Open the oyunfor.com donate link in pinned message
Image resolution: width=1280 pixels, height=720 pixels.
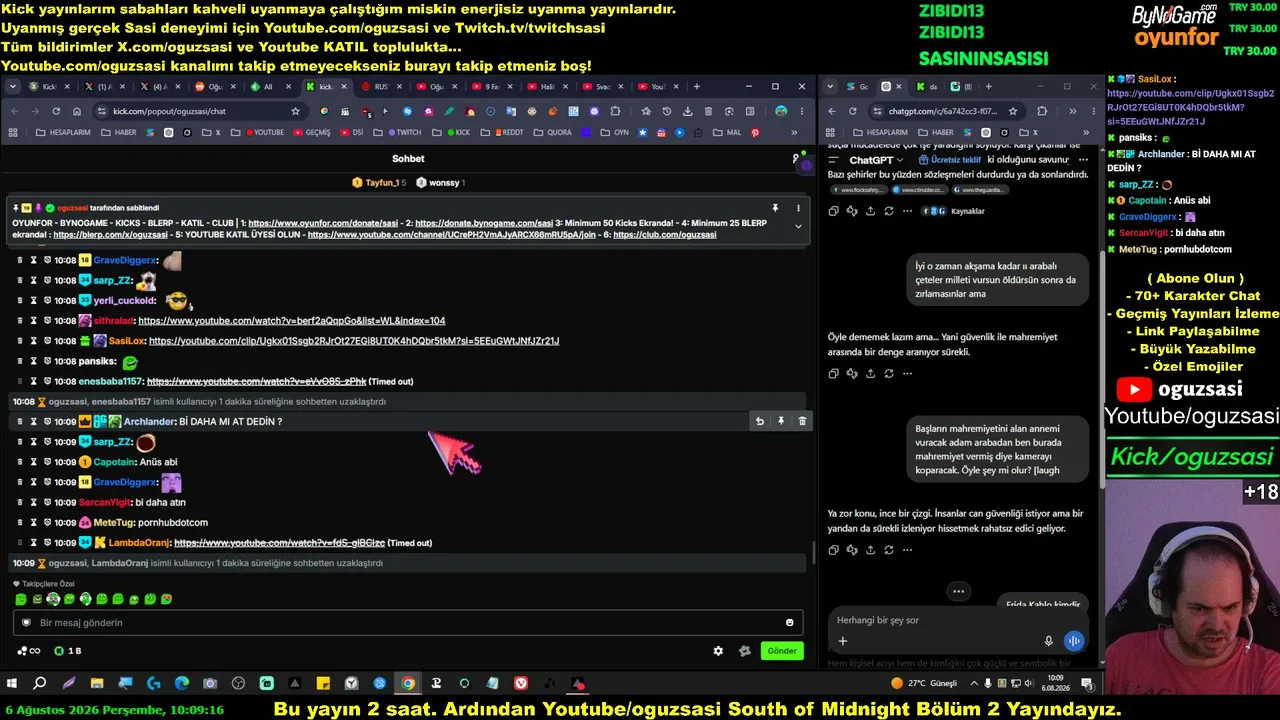(323, 223)
